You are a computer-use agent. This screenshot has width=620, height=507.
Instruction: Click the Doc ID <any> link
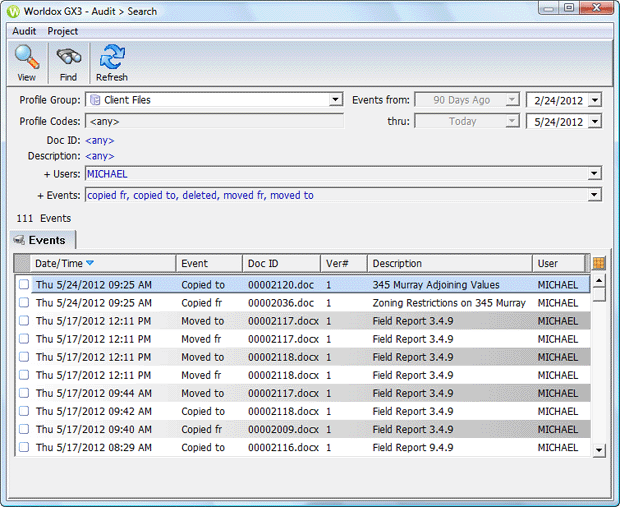[x=99, y=141]
